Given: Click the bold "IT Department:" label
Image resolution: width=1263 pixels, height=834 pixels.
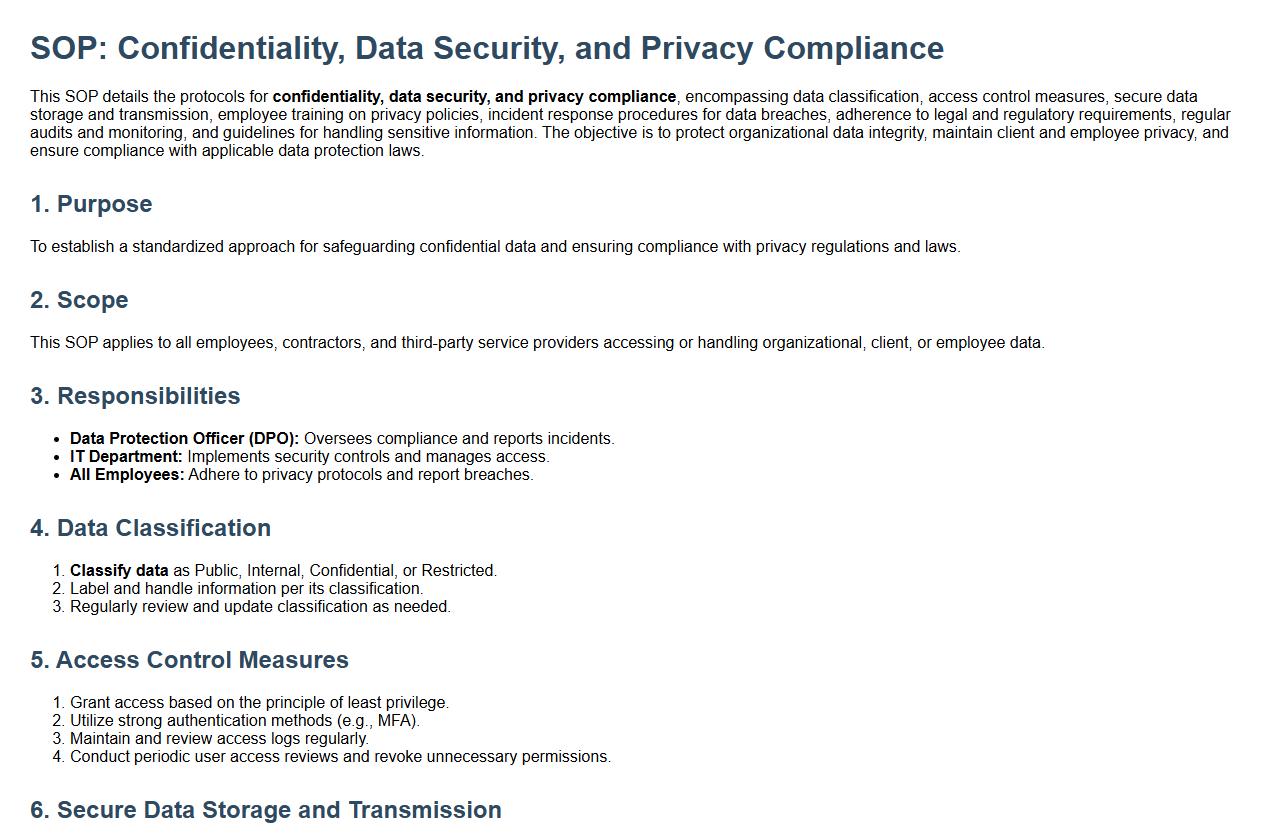Looking at the screenshot, I should (x=126, y=457).
